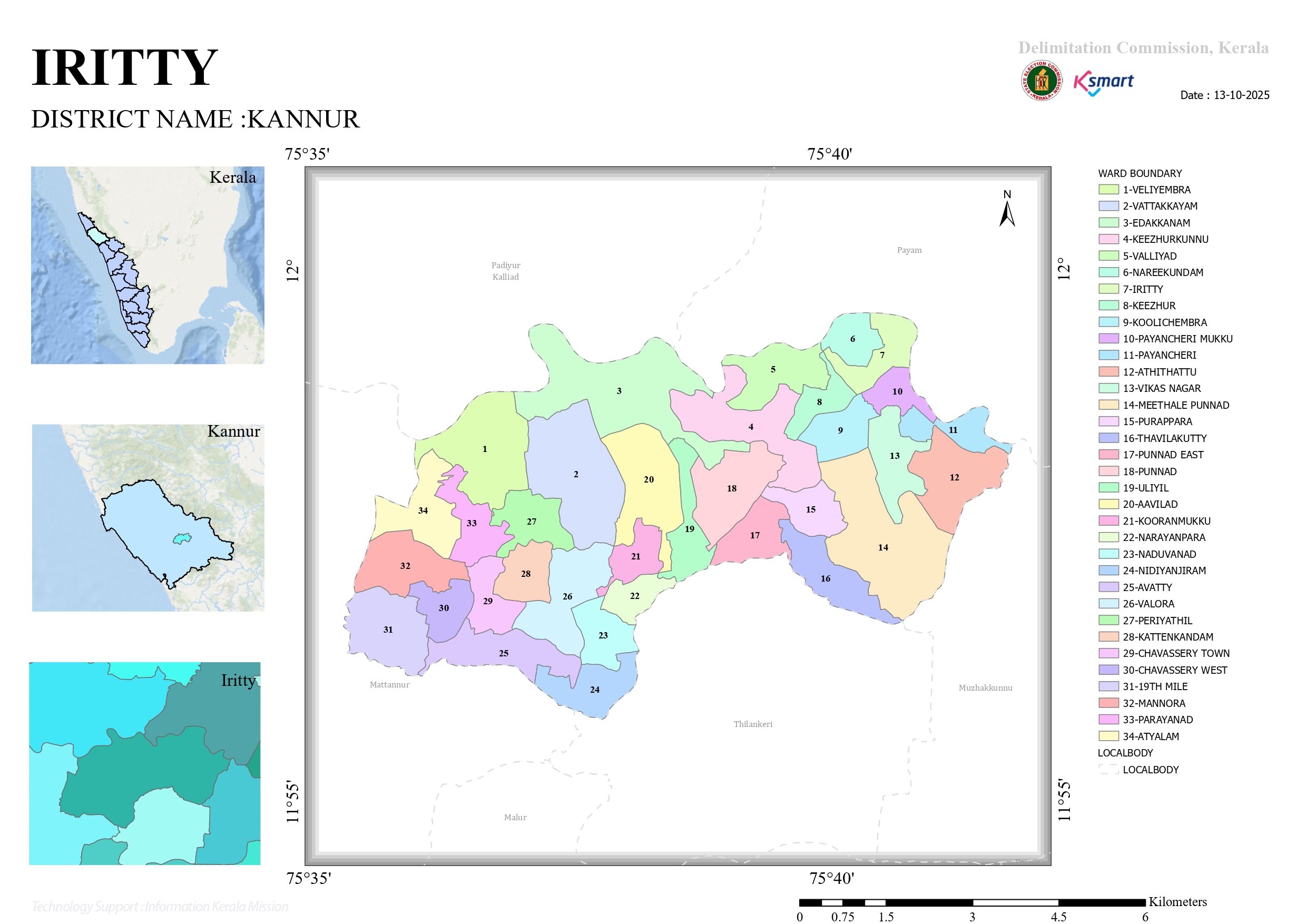Click ward 5 region on the map
The height and width of the screenshot is (924, 1307).
click(772, 369)
